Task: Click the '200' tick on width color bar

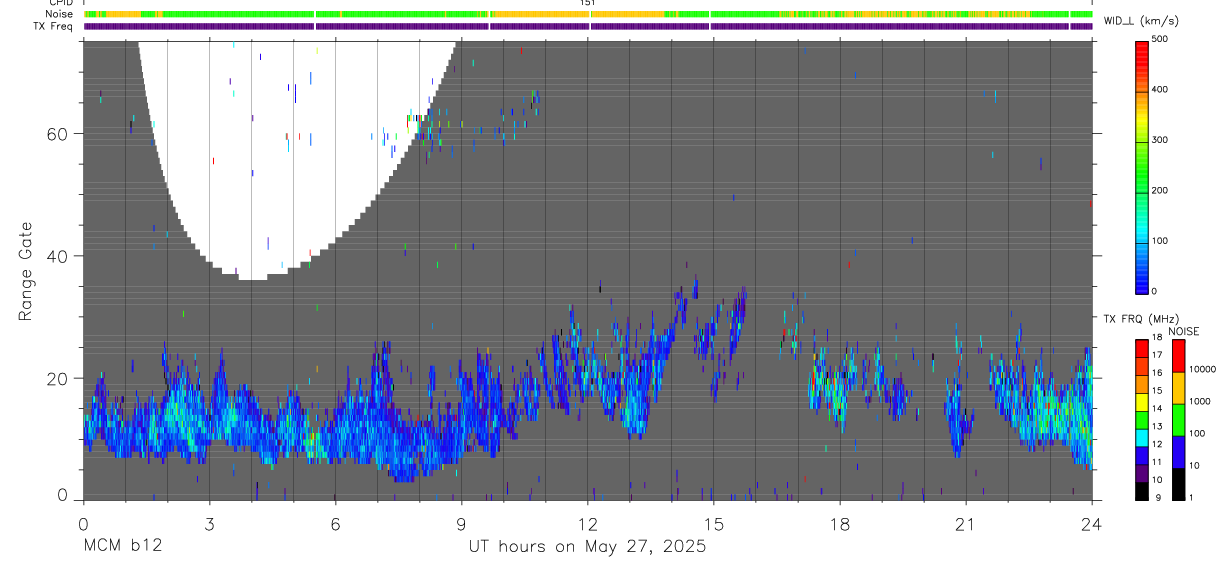Action: pyautogui.click(x=1161, y=191)
